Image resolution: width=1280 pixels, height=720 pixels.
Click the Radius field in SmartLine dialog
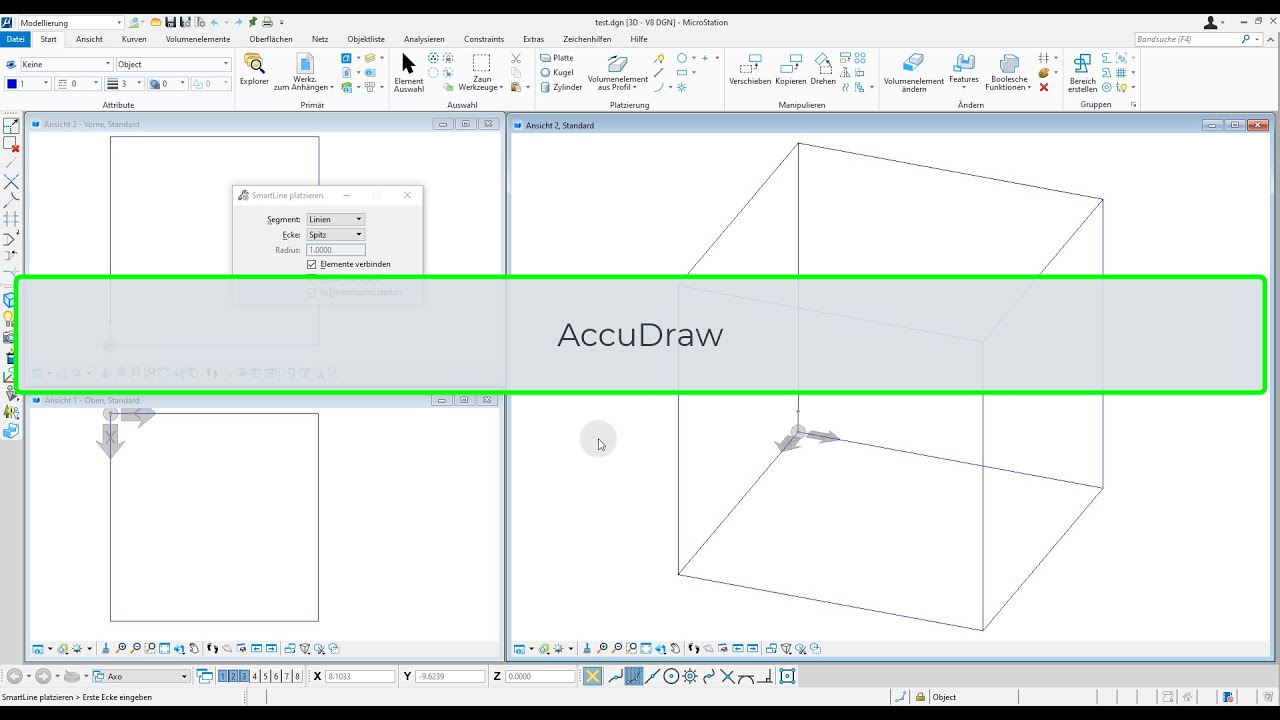tap(335, 250)
